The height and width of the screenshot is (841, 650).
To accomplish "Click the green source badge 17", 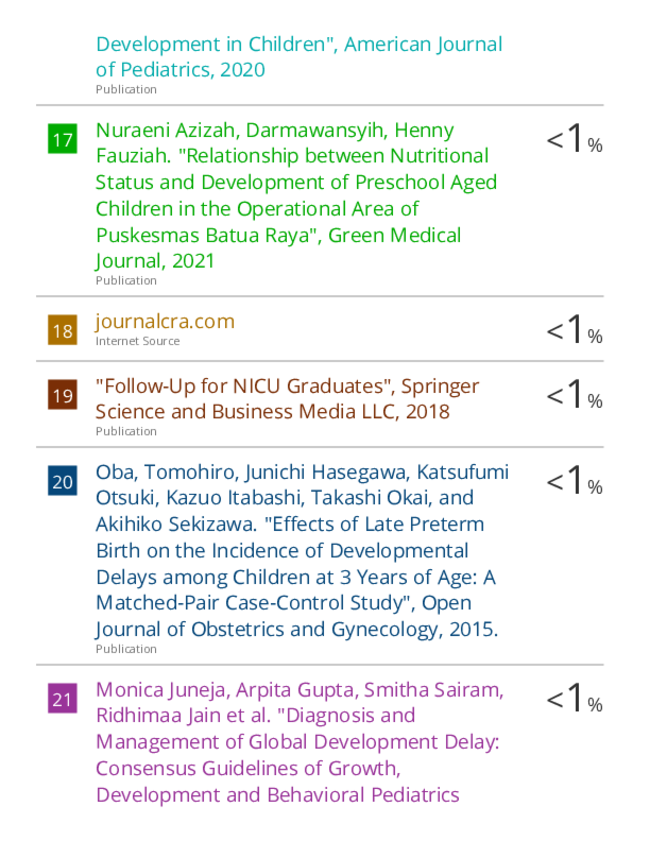I will coord(62,139).
